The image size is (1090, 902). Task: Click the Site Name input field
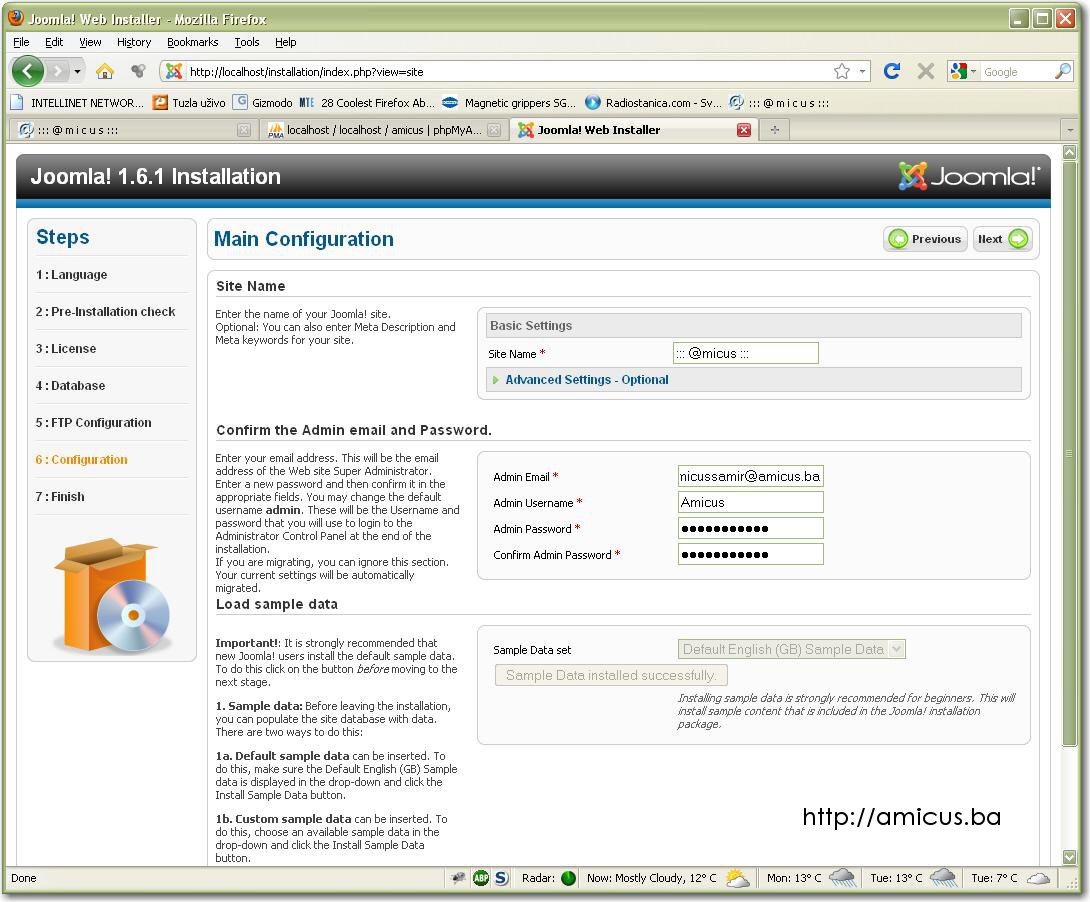click(x=745, y=353)
